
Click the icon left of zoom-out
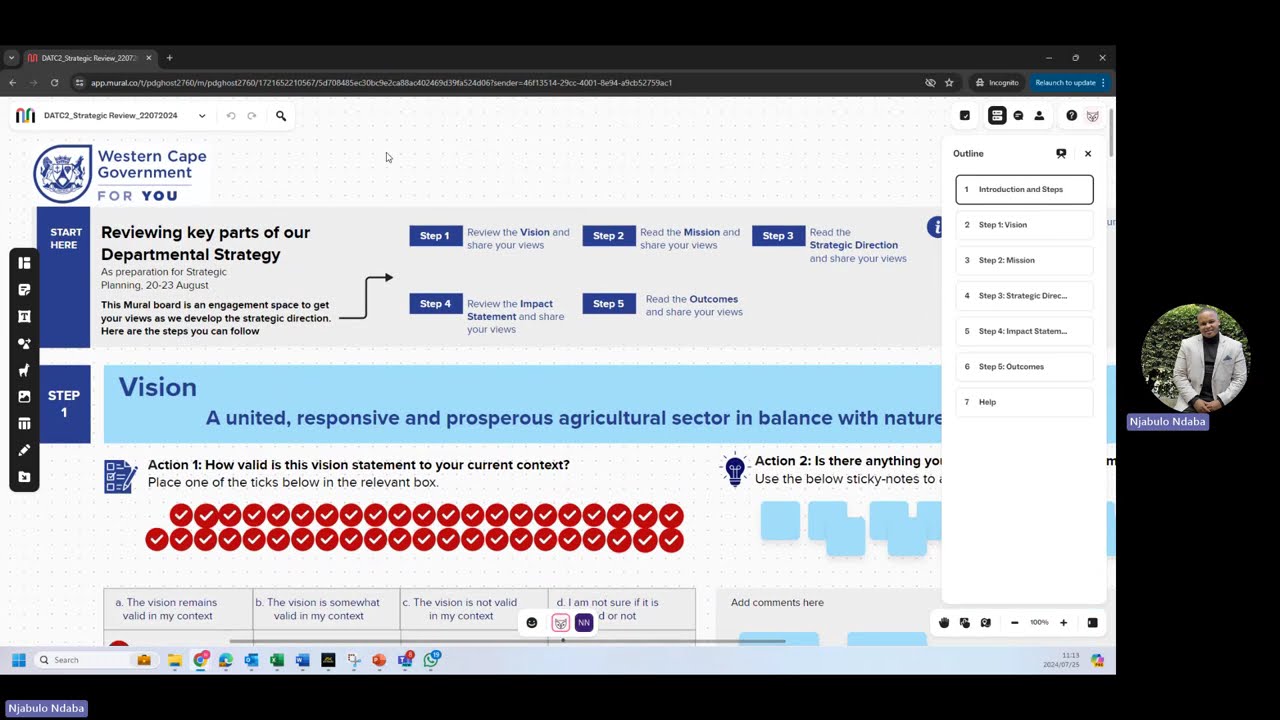(x=986, y=623)
